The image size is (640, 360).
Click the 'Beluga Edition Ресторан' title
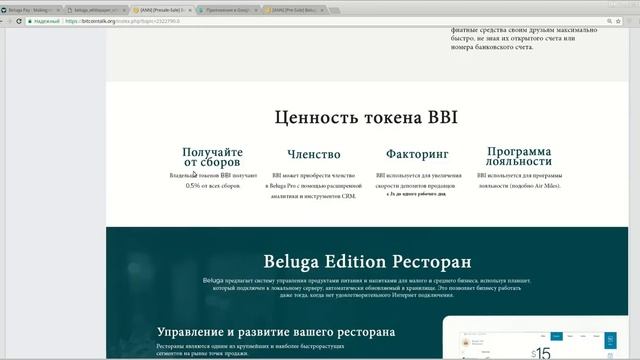tap(367, 262)
